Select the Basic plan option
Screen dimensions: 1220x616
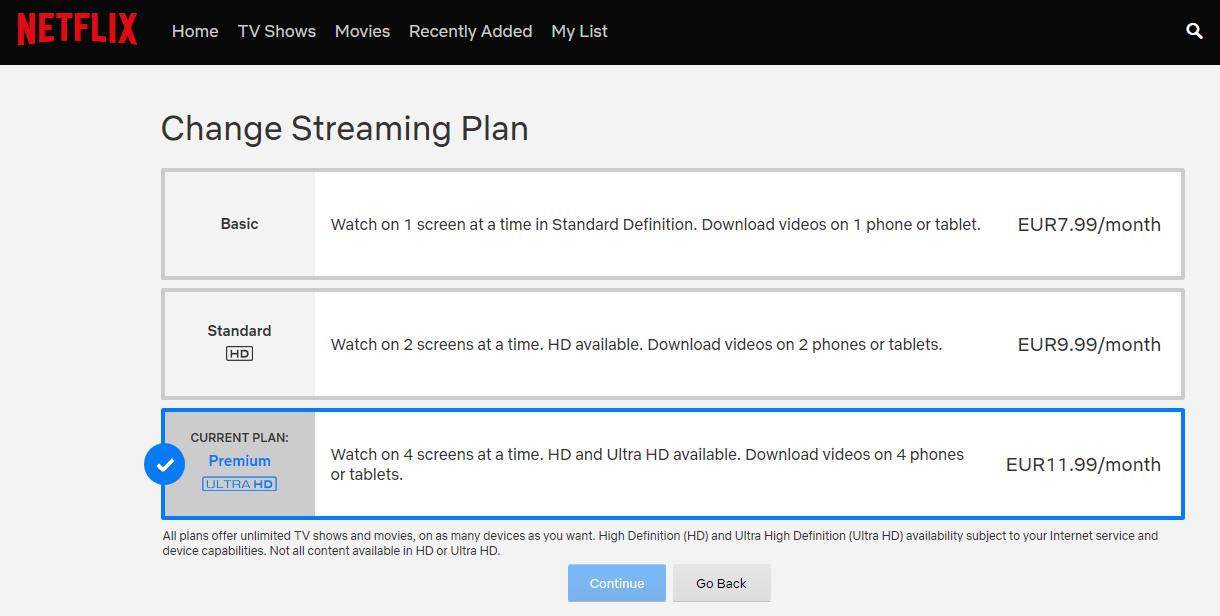(x=673, y=224)
